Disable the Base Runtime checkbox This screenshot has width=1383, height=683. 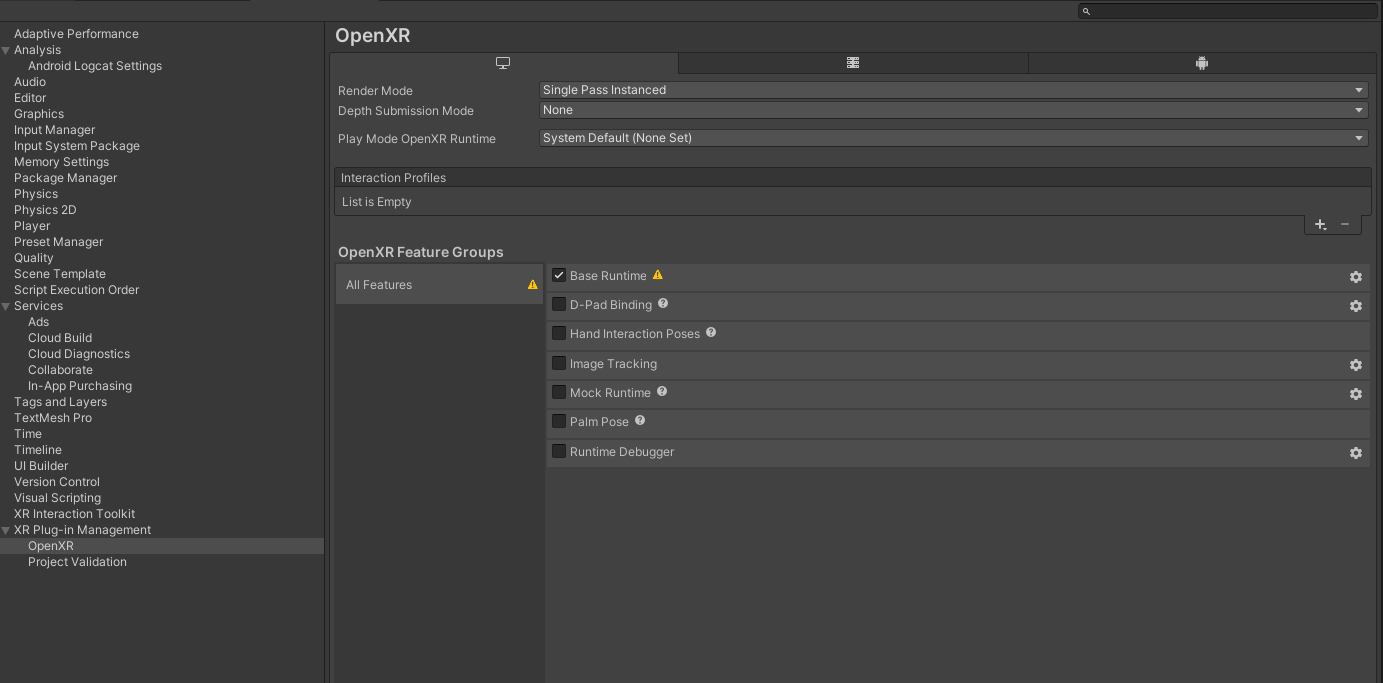pos(559,275)
